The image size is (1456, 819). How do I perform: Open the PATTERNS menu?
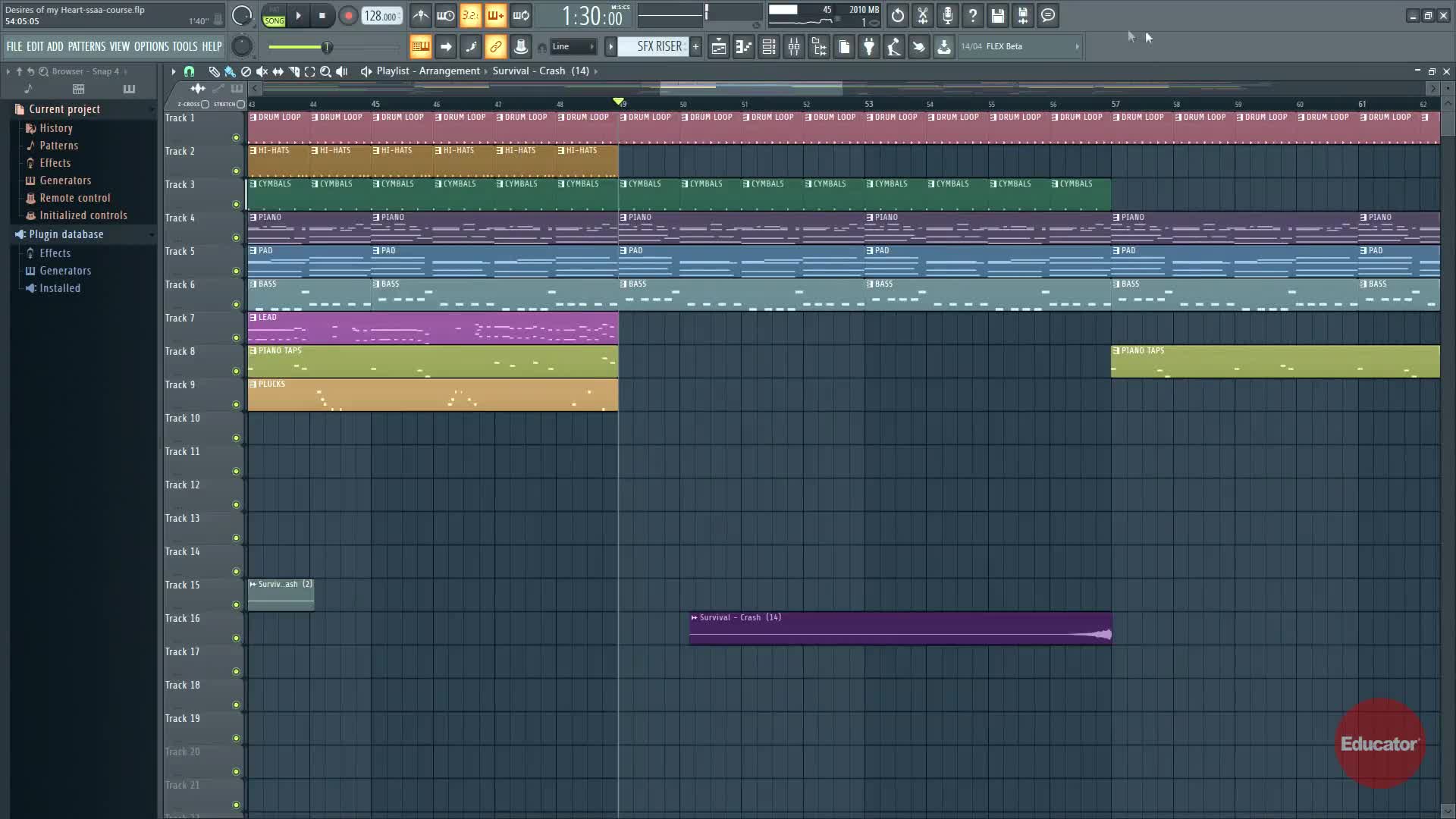pyautogui.click(x=86, y=47)
